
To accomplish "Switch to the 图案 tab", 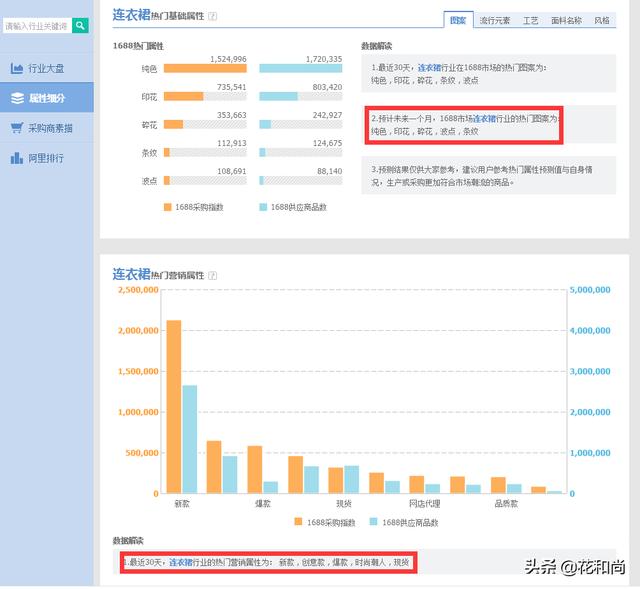I will [458, 20].
